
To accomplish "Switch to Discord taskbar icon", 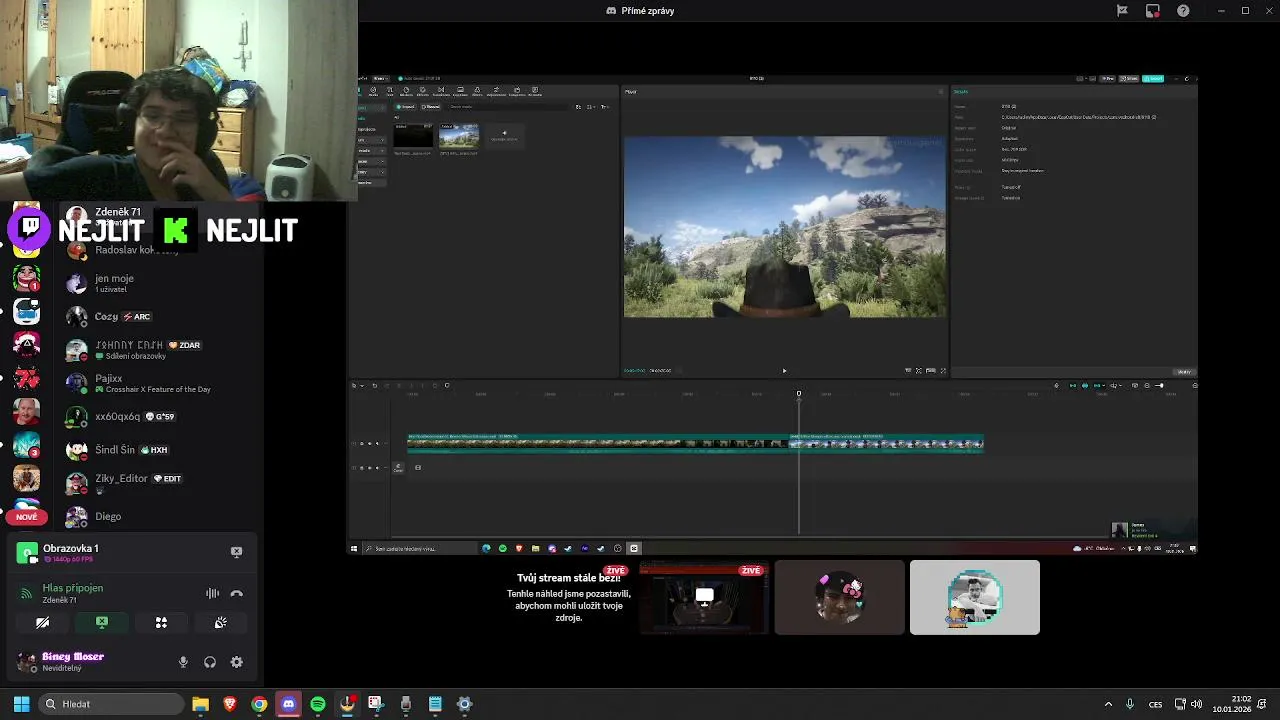I will (x=288, y=704).
